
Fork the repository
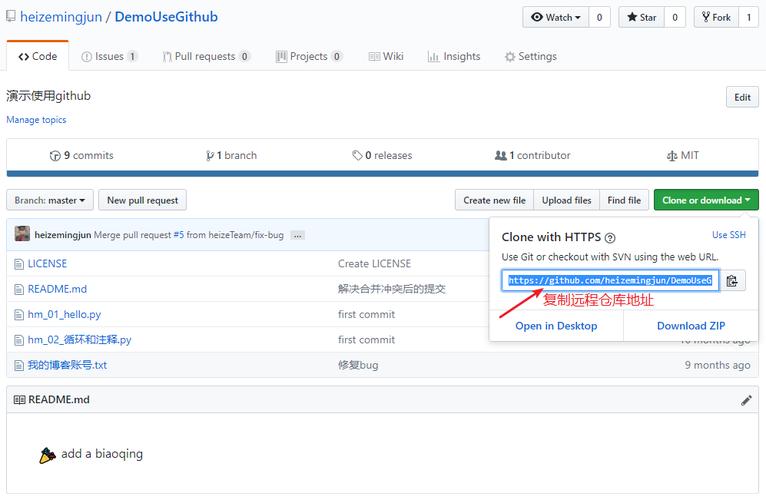(716, 18)
